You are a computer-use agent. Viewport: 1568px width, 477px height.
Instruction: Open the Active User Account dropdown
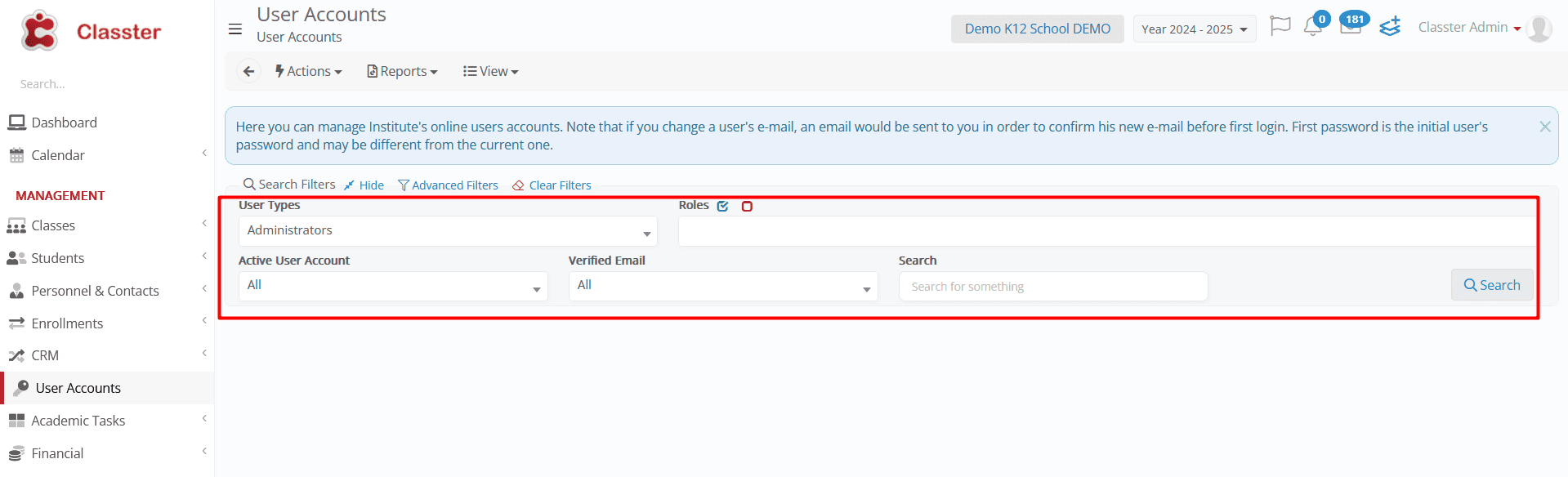tap(393, 286)
